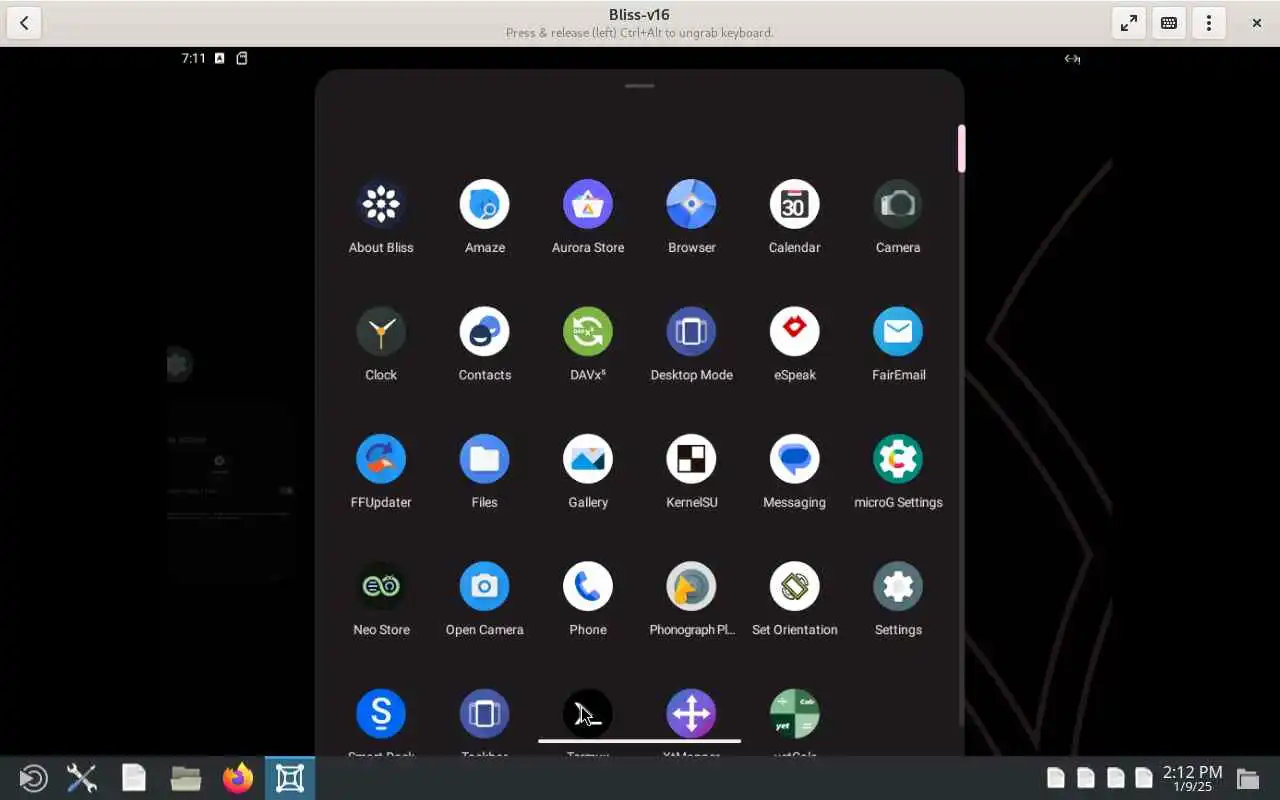This screenshot has width=1280, height=800.
Task: Click the panel start menu icon
Action: coord(33,778)
